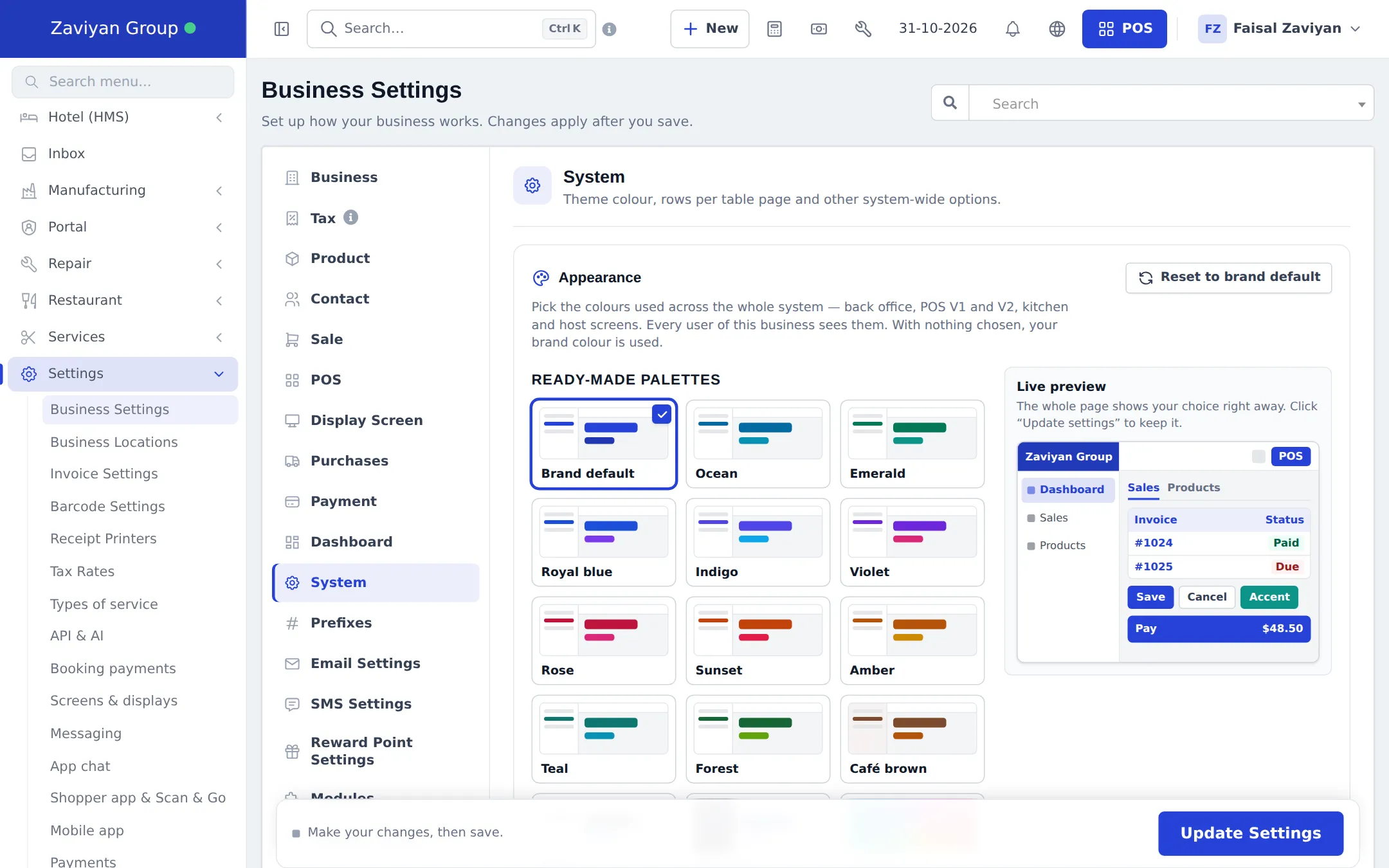This screenshot has width=1389, height=868.
Task: Choose the Emerald palette card
Action: (912, 444)
